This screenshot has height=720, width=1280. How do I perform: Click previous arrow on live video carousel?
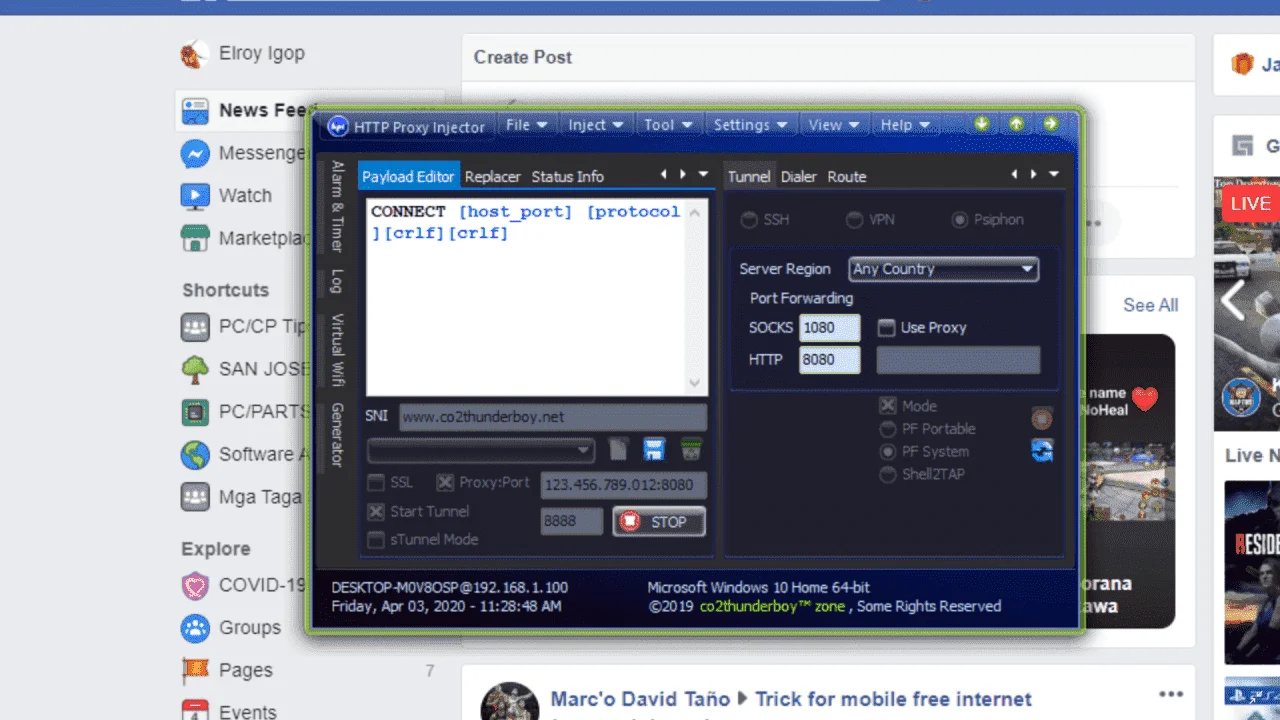click(1232, 300)
